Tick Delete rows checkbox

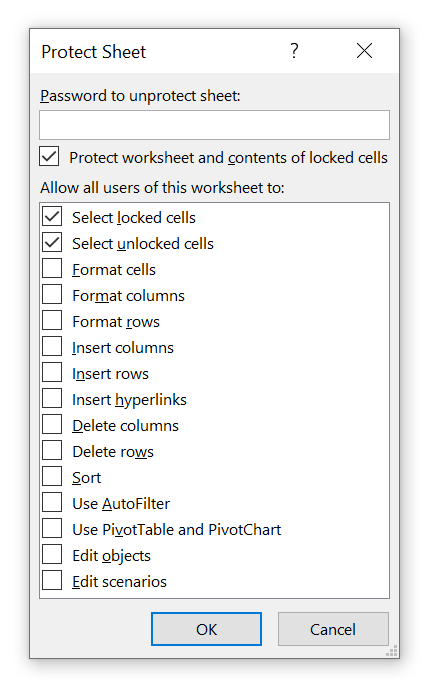point(52,451)
